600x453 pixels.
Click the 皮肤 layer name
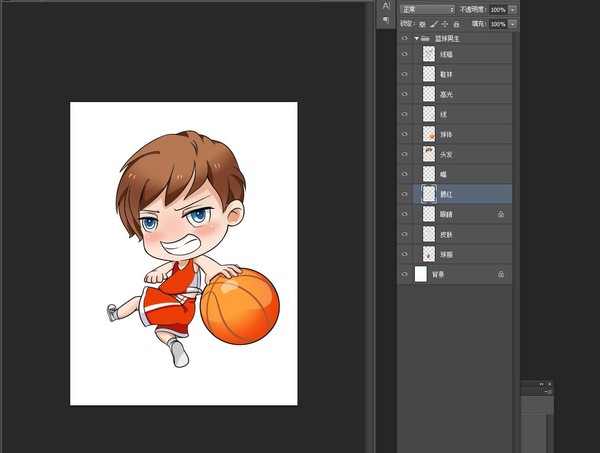tap(446, 235)
